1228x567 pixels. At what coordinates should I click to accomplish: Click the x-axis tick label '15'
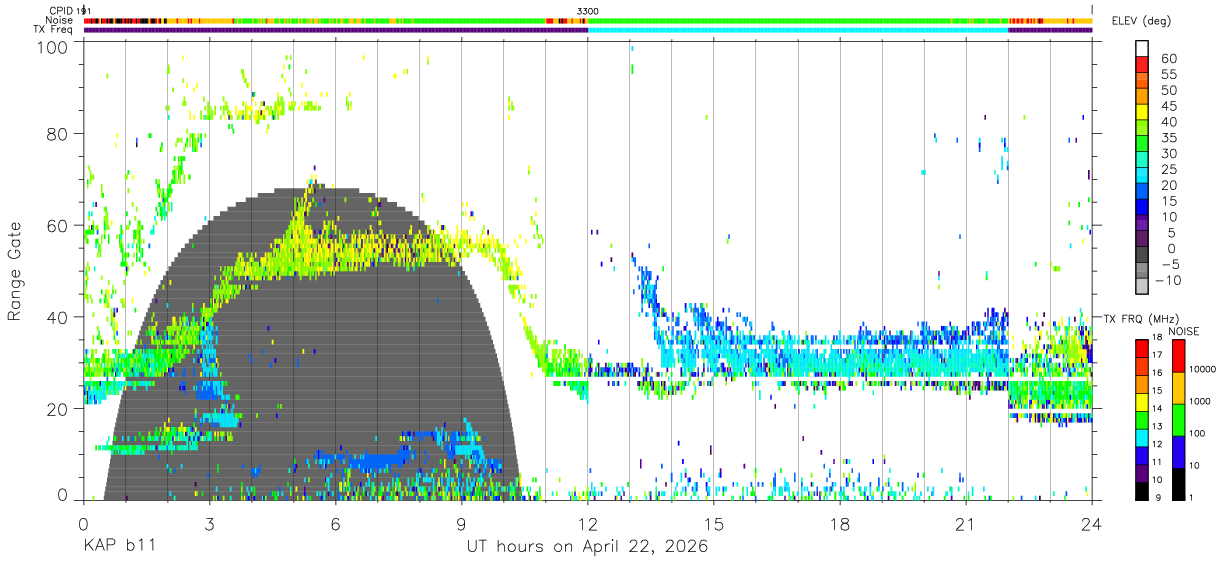(714, 524)
